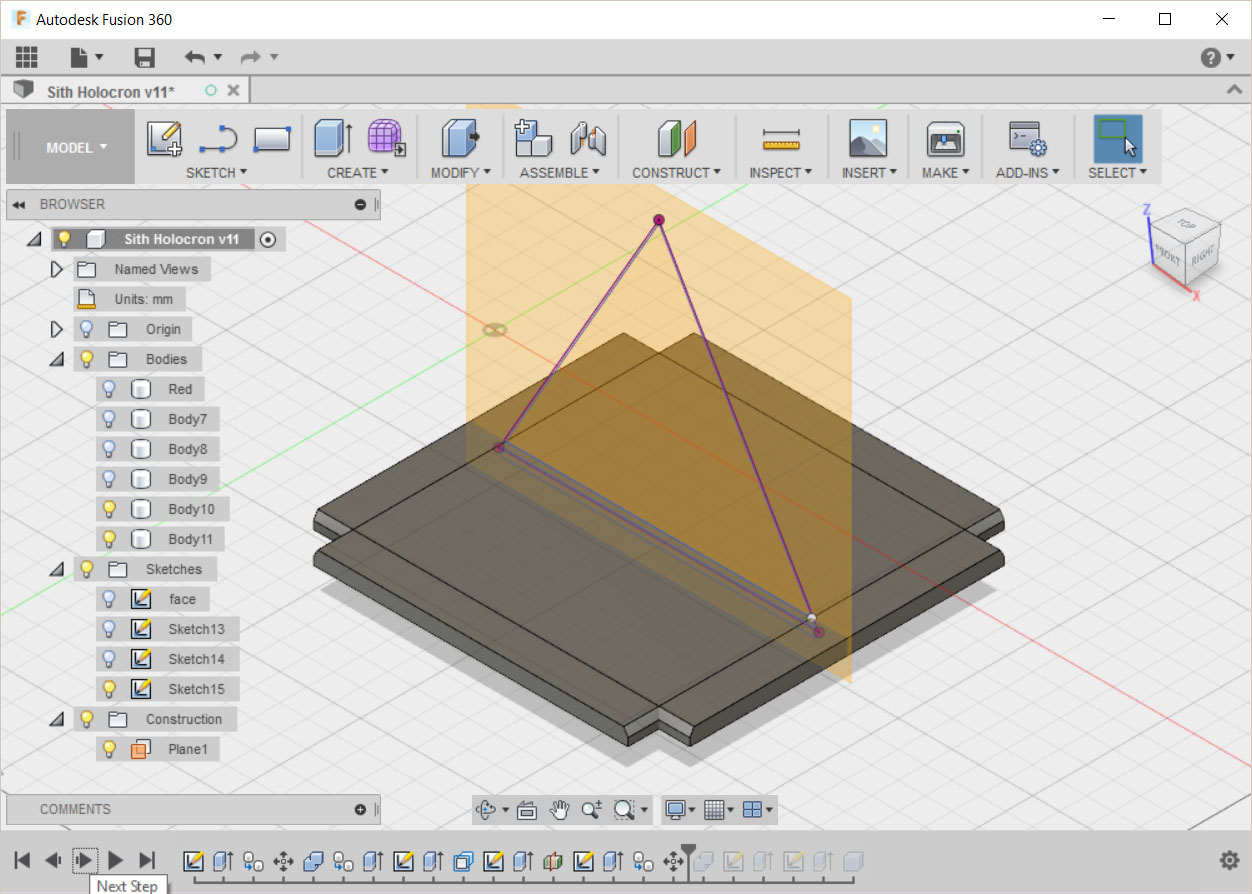The height and width of the screenshot is (894, 1252).
Task: Open timeline settings gear icon
Action: [x=1229, y=860]
